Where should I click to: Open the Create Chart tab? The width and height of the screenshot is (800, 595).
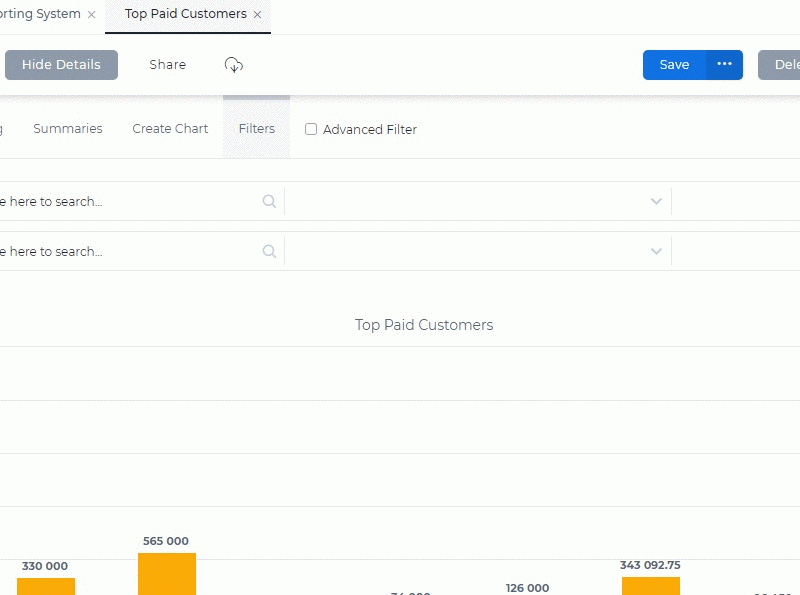[170, 129]
